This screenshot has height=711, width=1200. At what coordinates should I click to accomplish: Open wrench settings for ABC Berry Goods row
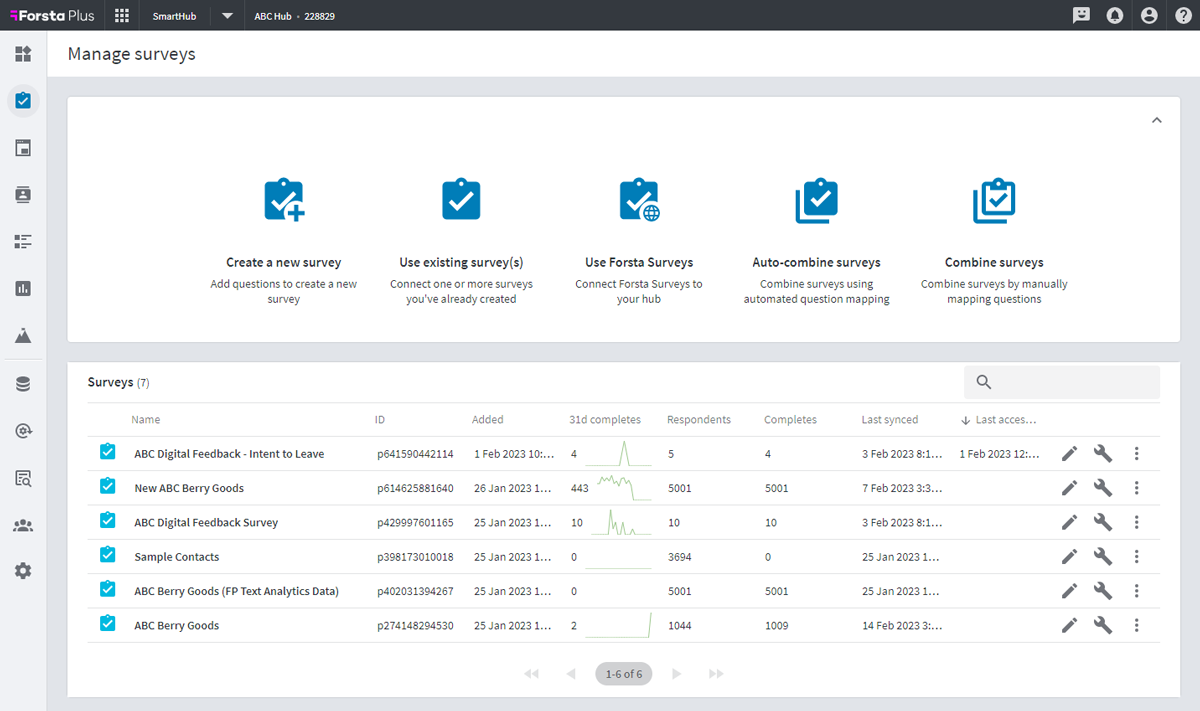(x=1103, y=625)
